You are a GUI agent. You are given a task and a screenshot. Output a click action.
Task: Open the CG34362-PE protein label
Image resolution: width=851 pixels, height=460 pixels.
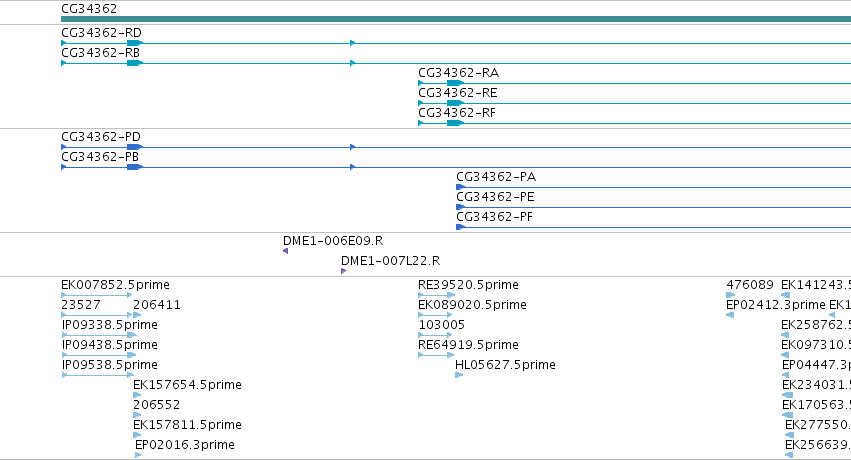click(496, 196)
